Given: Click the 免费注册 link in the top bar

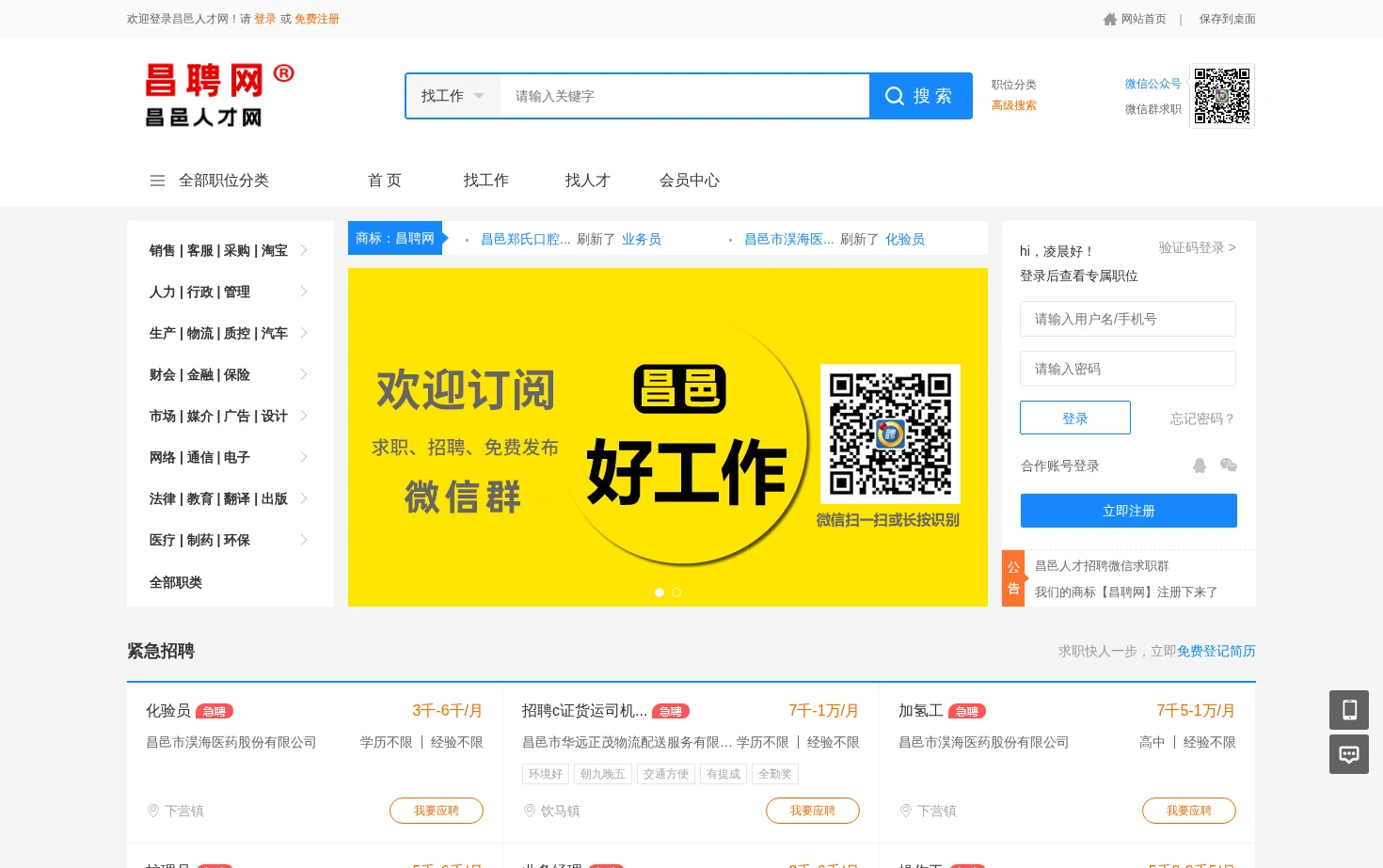Looking at the screenshot, I should click(317, 19).
